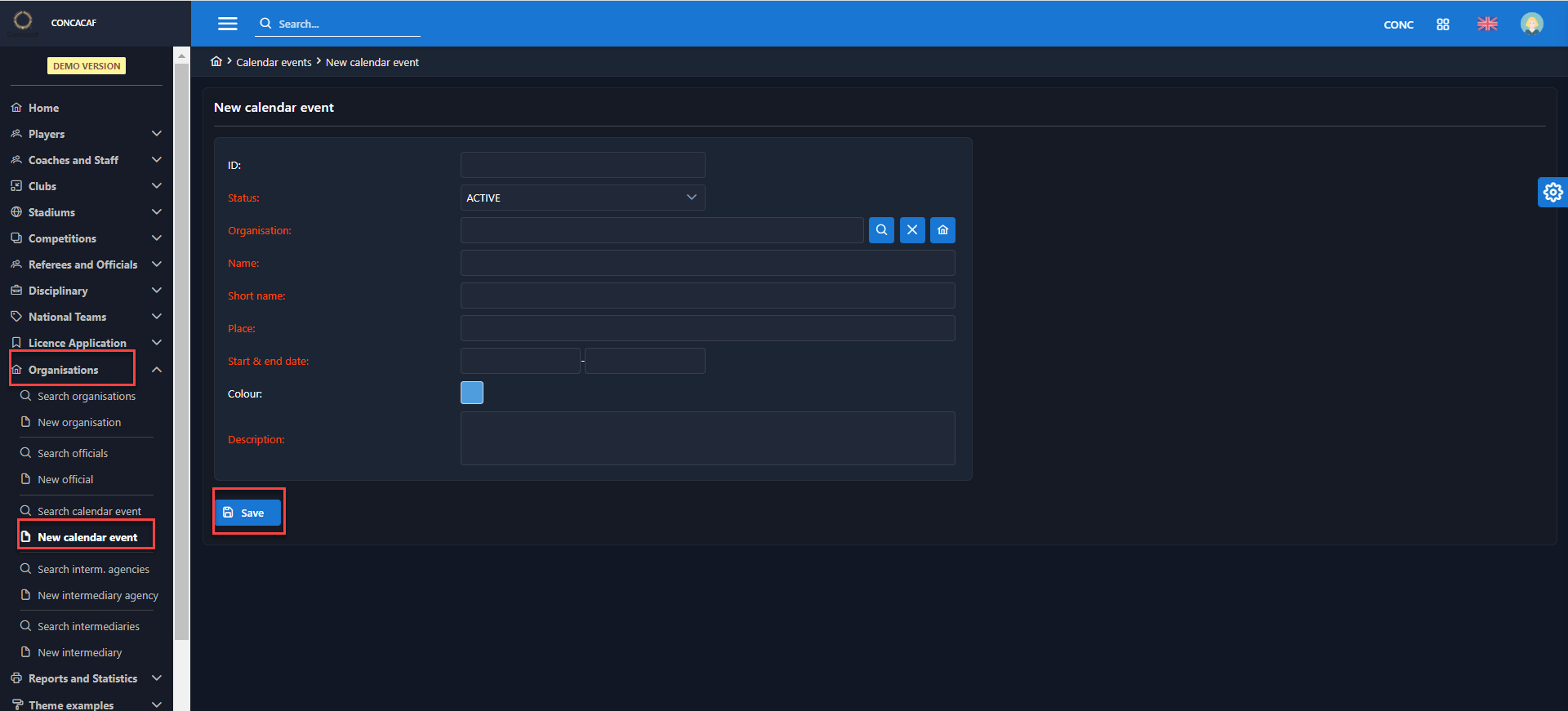This screenshot has height=711, width=1568.
Task: Open the Status dropdown showing ACTIVE
Action: tap(582, 198)
